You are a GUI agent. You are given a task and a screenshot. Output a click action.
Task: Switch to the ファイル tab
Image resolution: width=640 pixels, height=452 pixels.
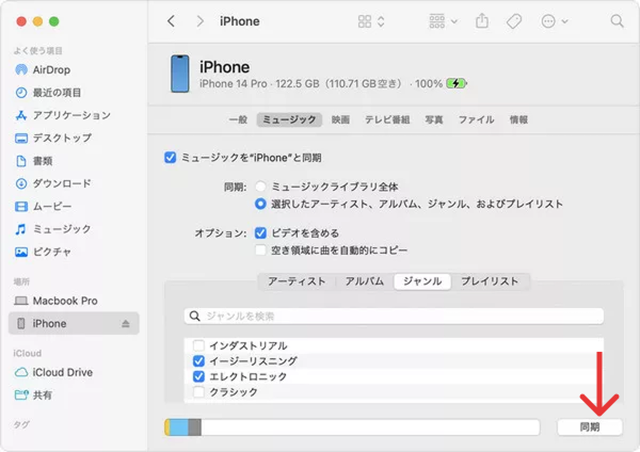point(476,120)
